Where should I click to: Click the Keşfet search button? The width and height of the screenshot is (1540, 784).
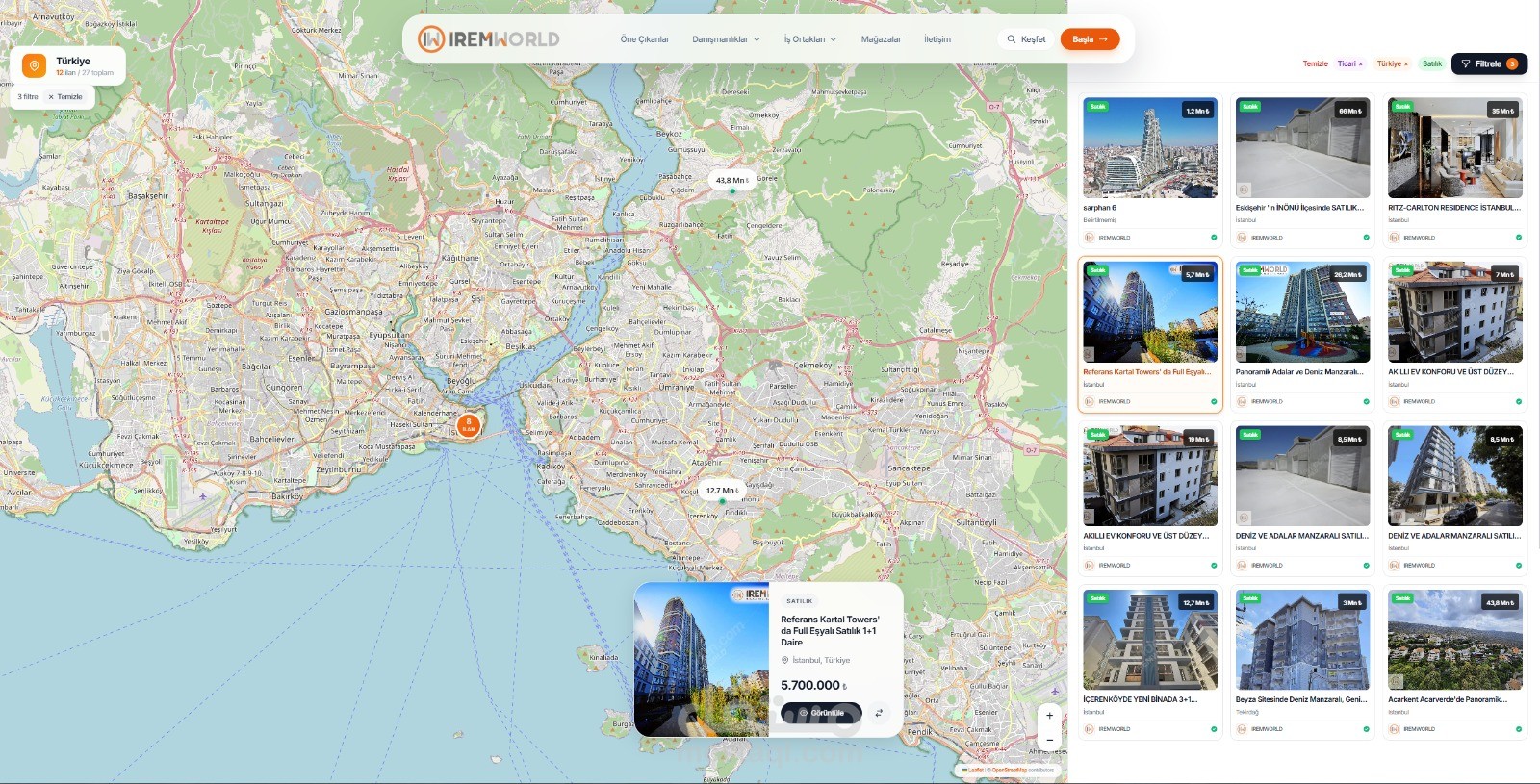click(x=1026, y=39)
